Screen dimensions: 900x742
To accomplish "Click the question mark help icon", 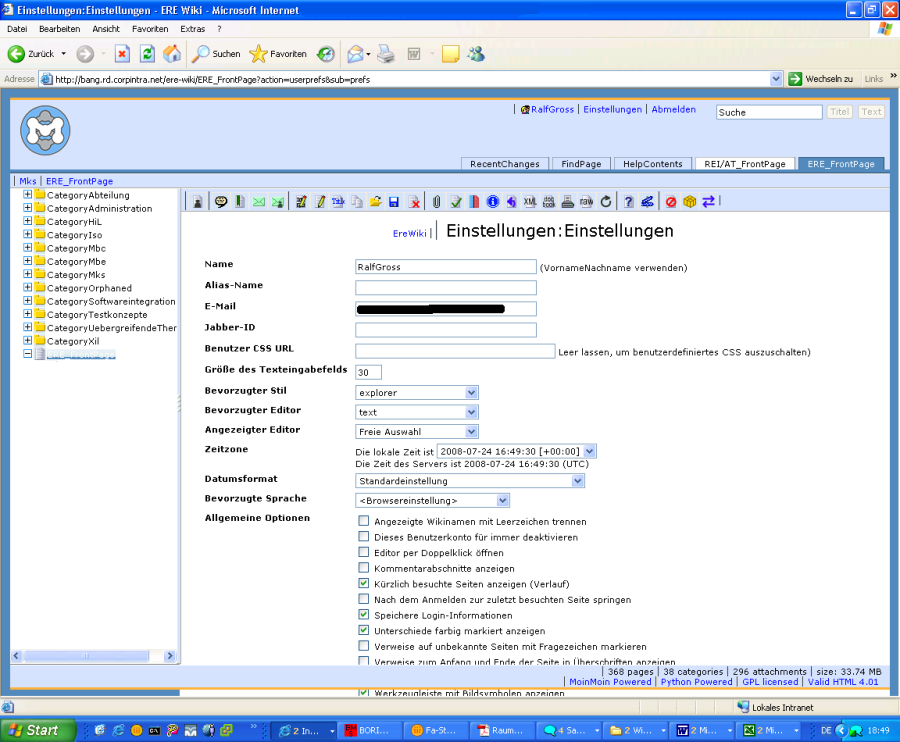I will [629, 201].
